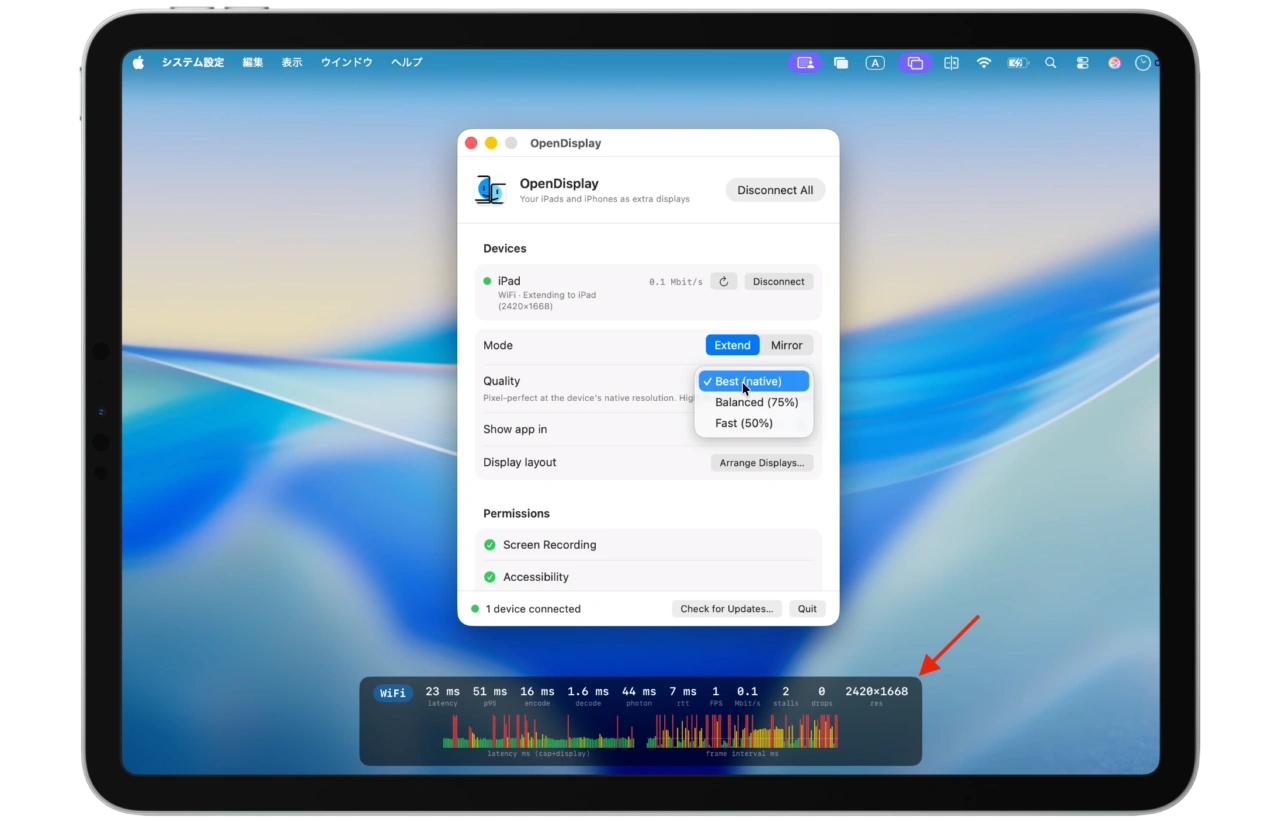Click the Accessibility permission row
1280x822 pixels.
[648, 577]
